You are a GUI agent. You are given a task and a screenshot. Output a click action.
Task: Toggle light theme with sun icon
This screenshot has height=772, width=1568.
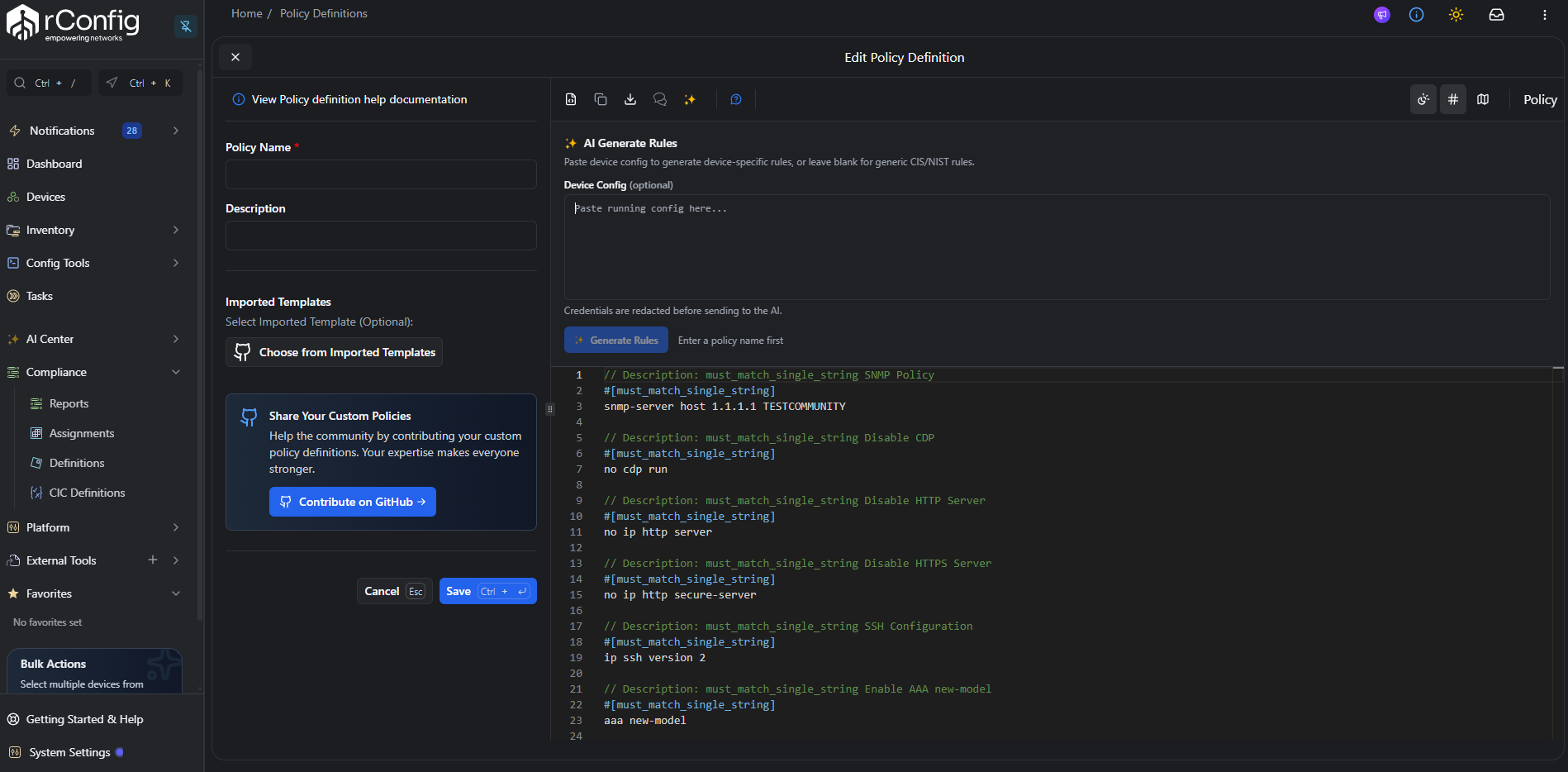[x=1456, y=15]
